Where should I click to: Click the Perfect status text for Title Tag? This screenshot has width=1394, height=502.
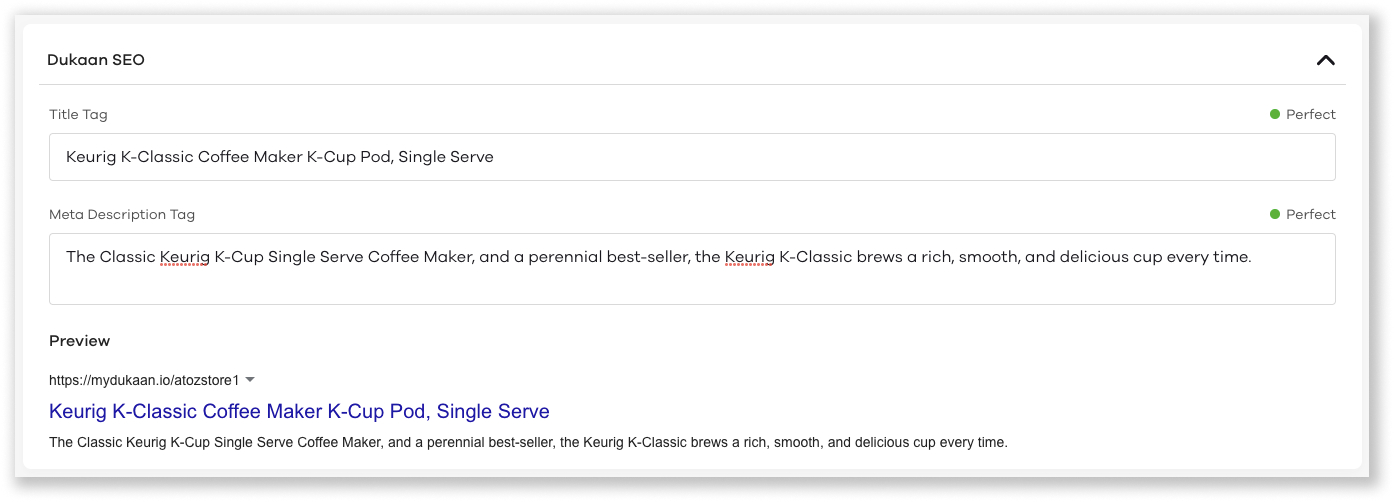[x=1310, y=114]
